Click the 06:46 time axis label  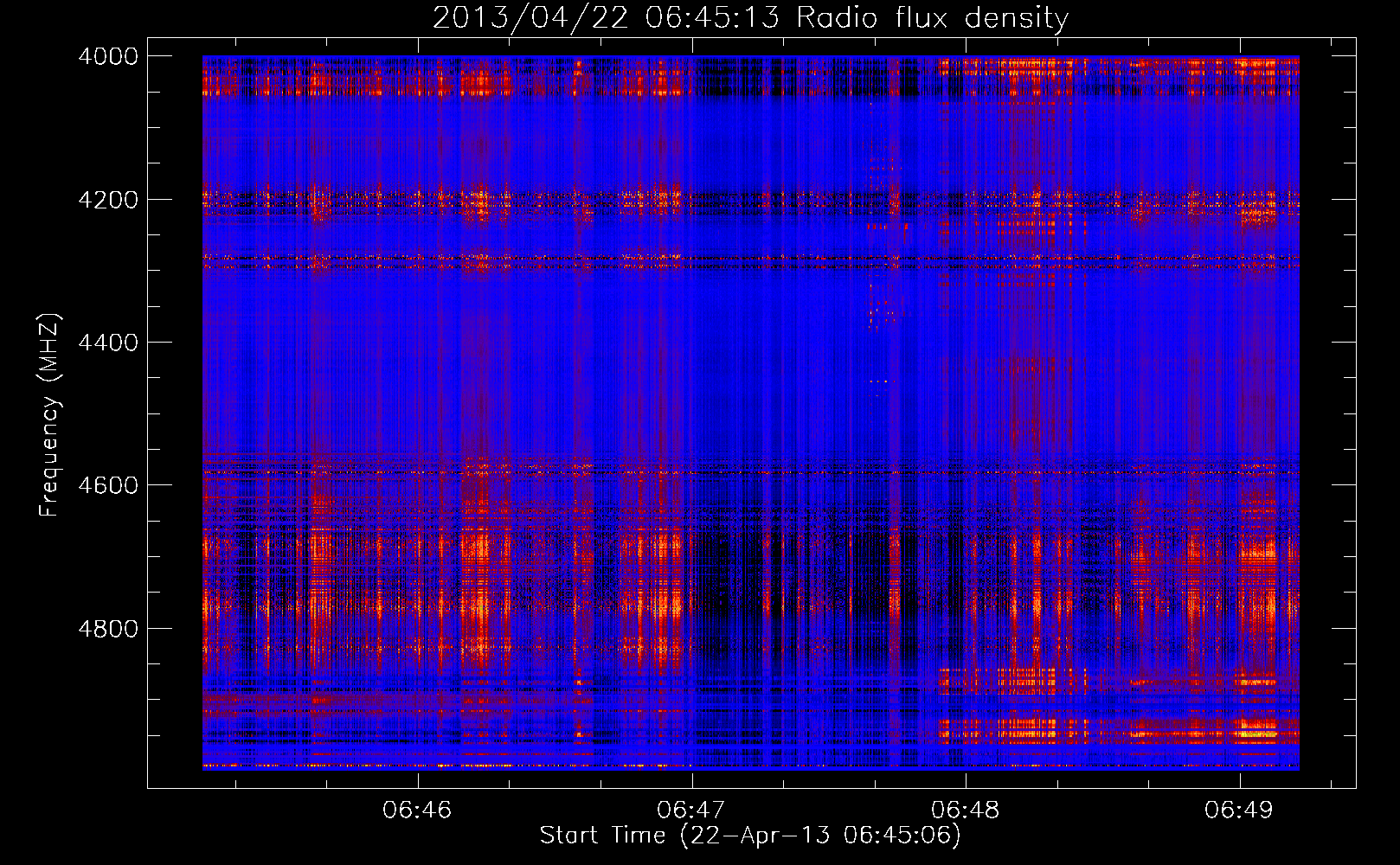(x=418, y=811)
